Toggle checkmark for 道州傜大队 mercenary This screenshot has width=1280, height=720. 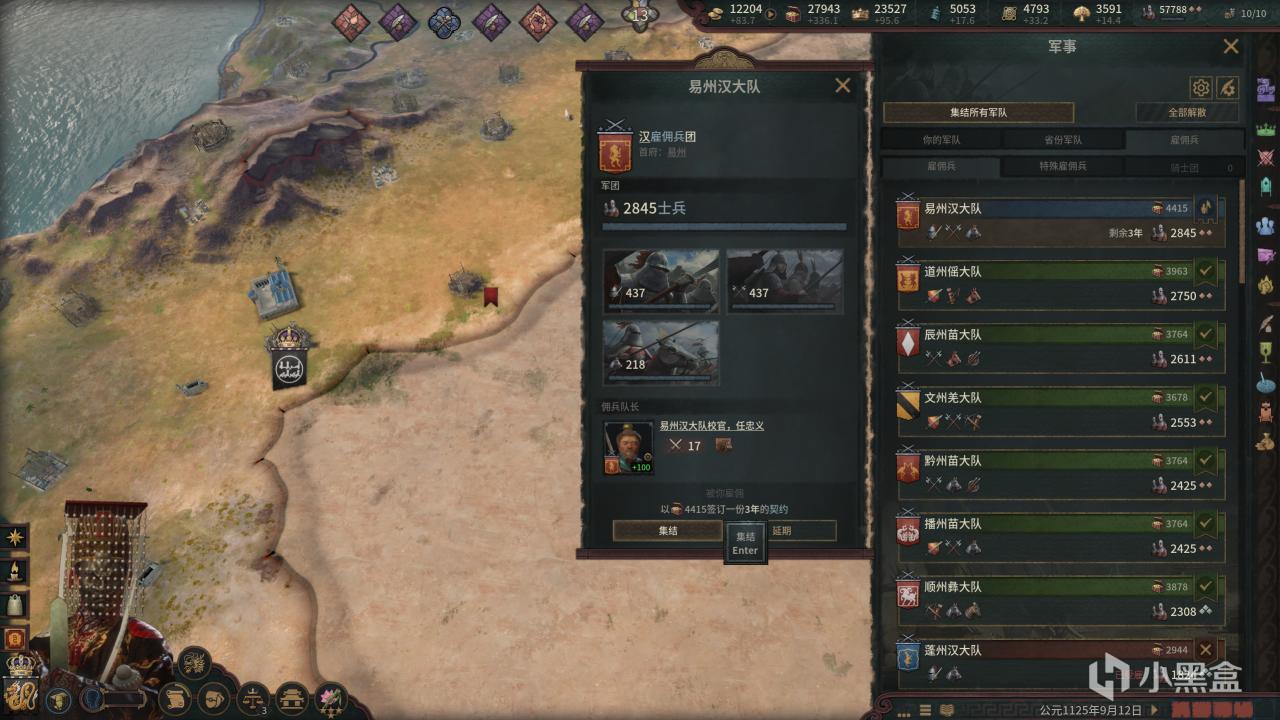click(1207, 271)
